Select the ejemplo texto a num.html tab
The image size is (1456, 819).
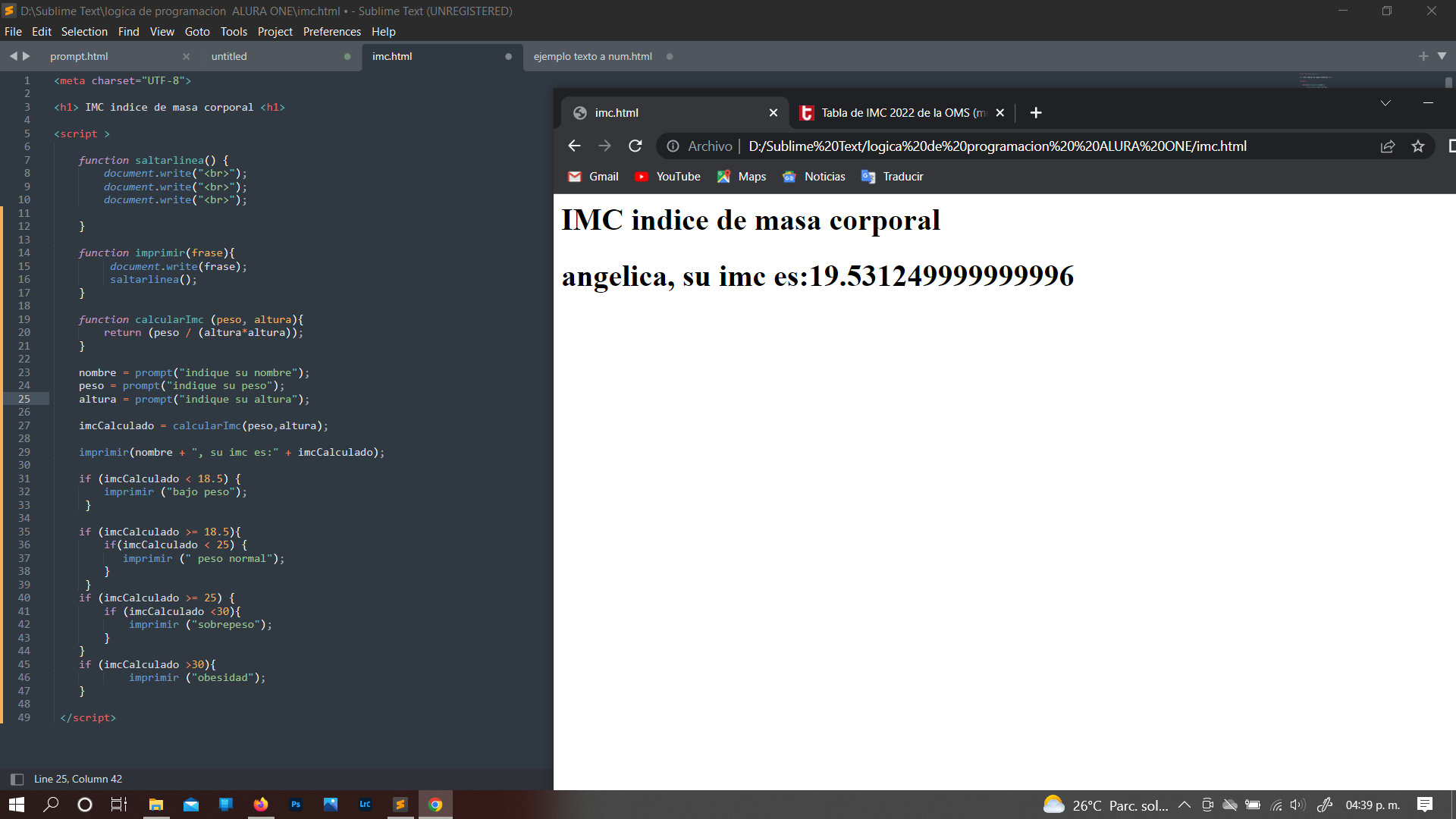coord(592,56)
